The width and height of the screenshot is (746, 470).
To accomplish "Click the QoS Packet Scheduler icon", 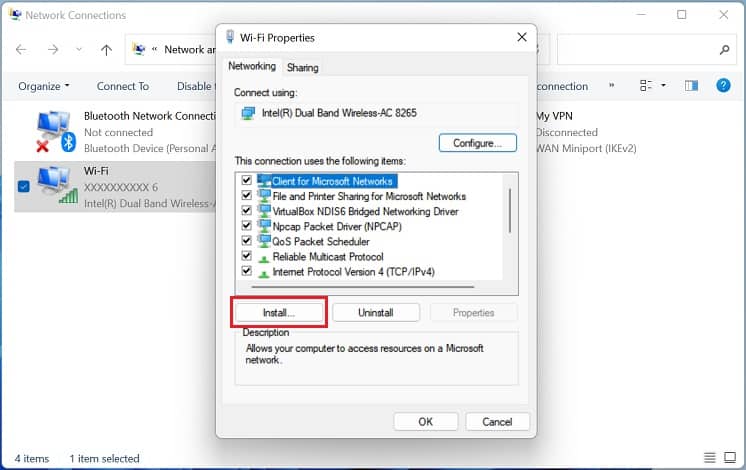I will (264, 241).
